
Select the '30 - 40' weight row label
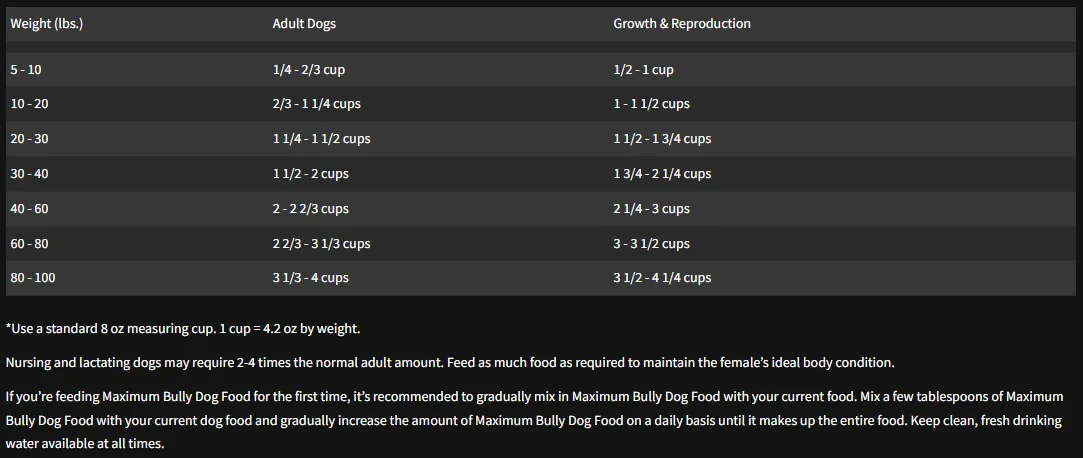tap(29, 174)
